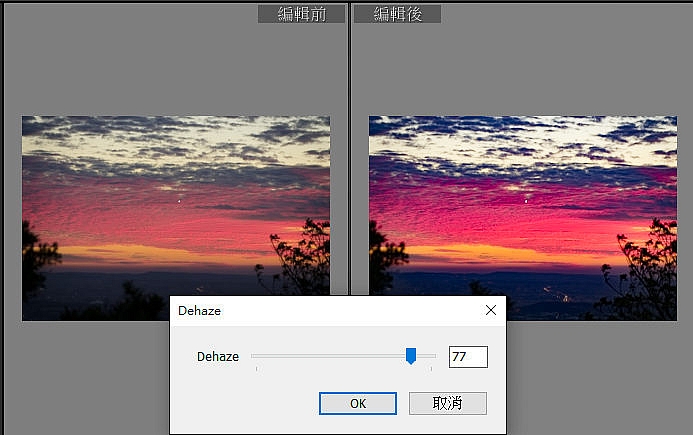The image size is (693, 435).
Task: Click the minimum tick mark under the slider
Action: 256,368
